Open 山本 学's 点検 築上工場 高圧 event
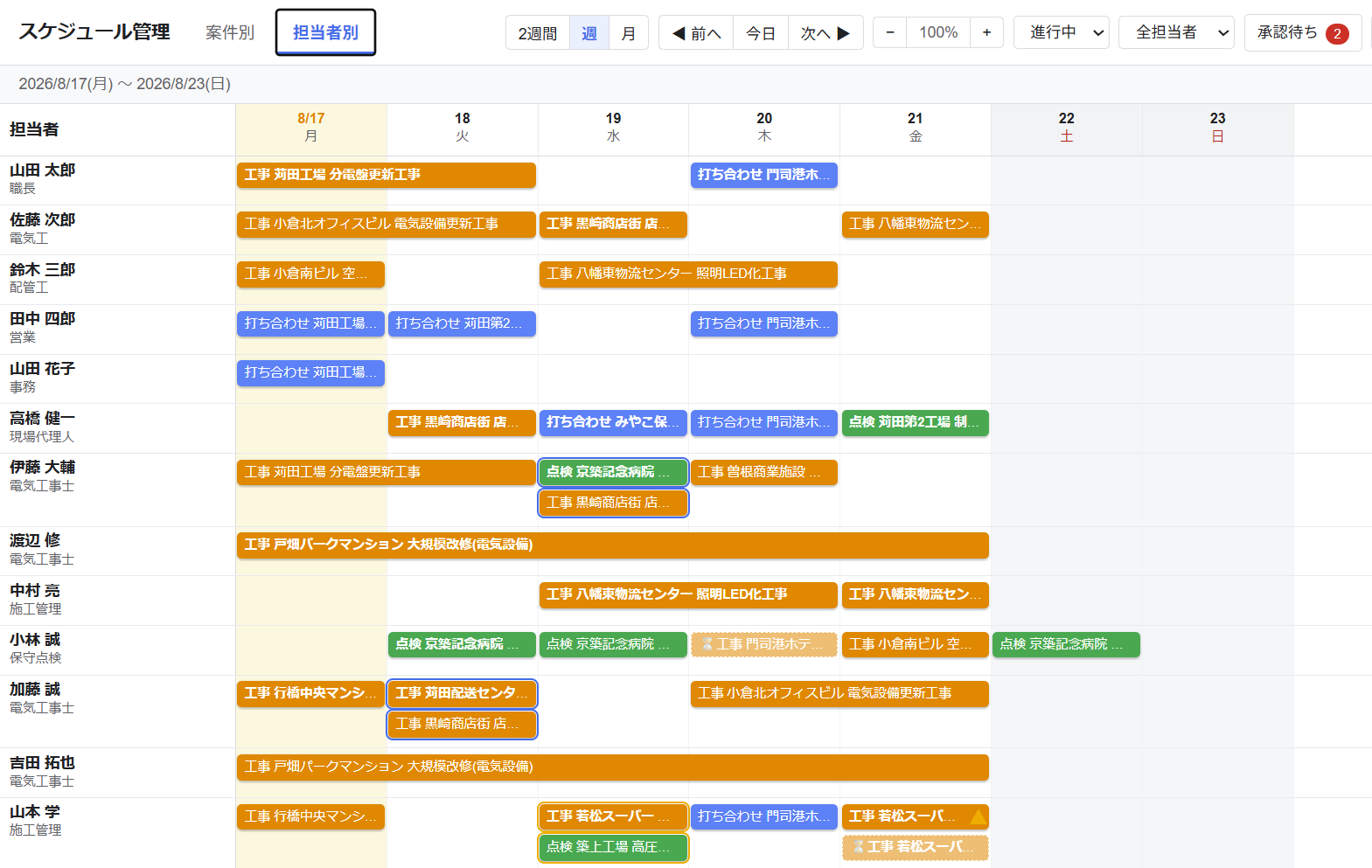This screenshot has height=868, width=1372. [613, 848]
